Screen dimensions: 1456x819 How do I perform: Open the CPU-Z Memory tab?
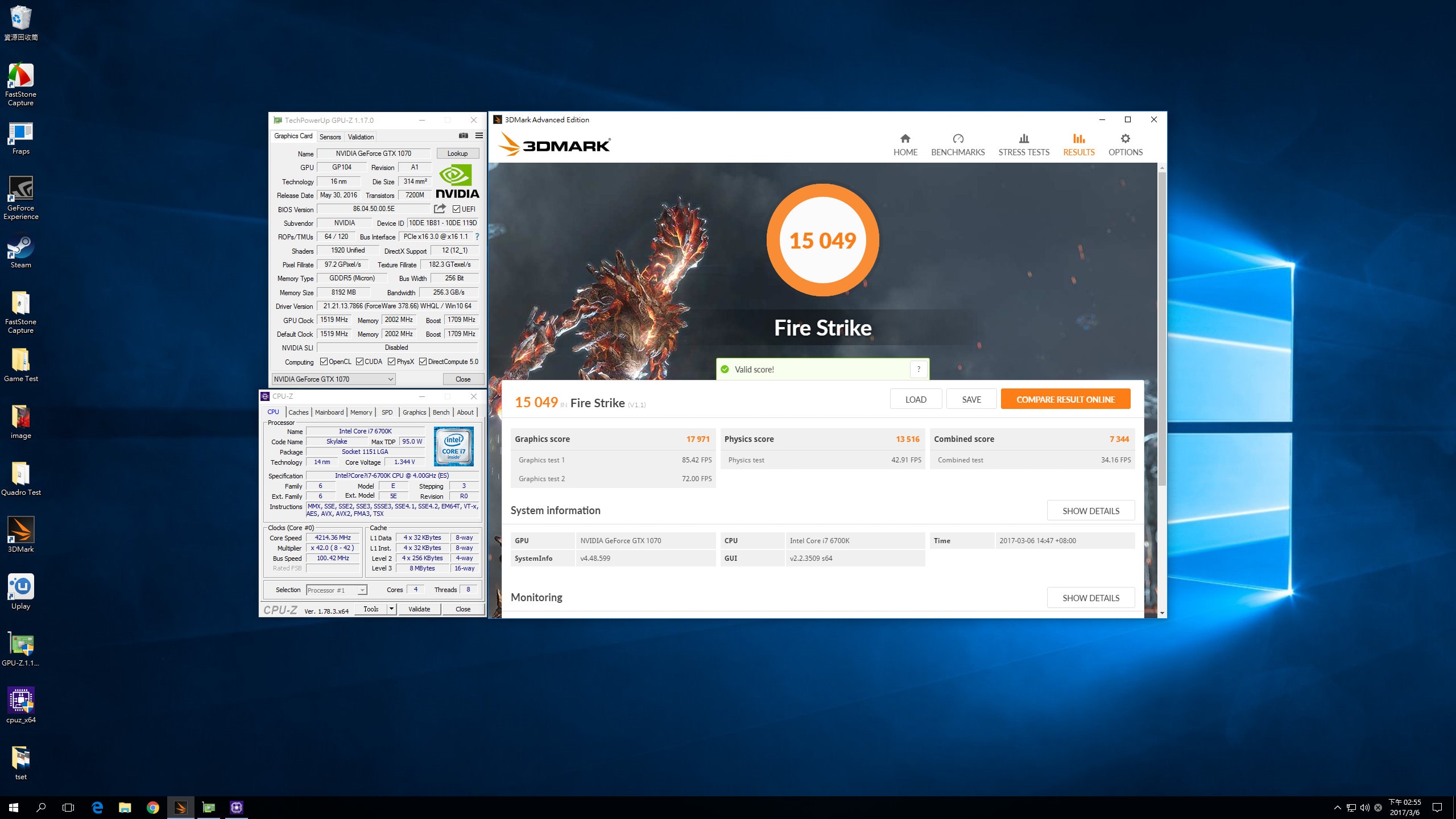(x=361, y=412)
